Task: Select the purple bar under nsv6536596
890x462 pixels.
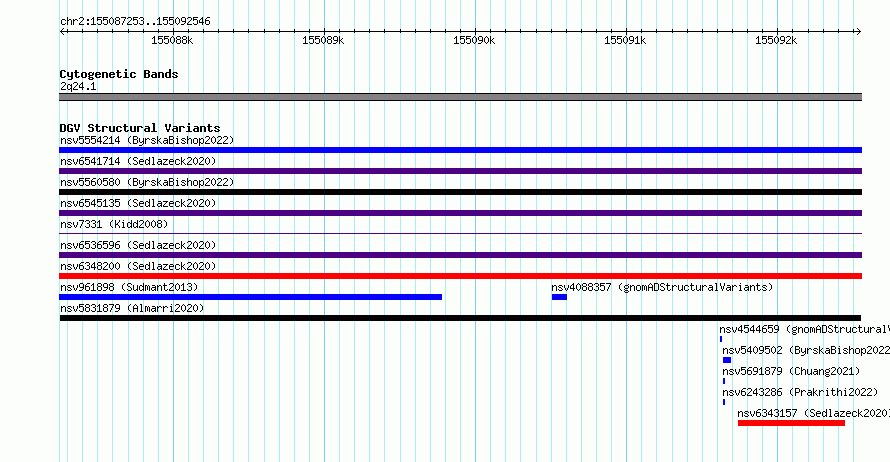Action: pos(460,255)
